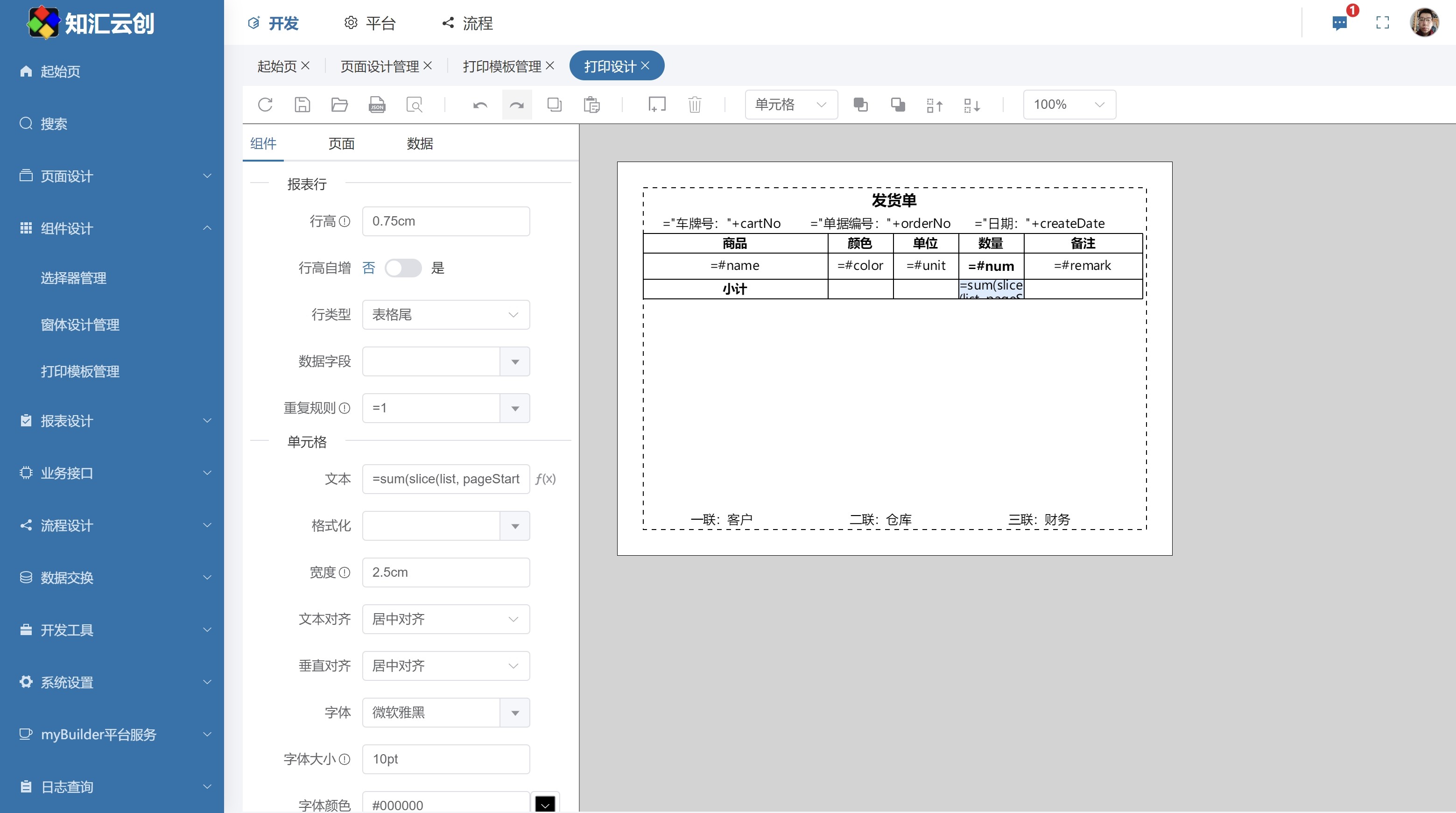The height and width of the screenshot is (813, 1456).
Task: Open the 行类型 dropdown showing 表格尾
Action: pos(445,315)
